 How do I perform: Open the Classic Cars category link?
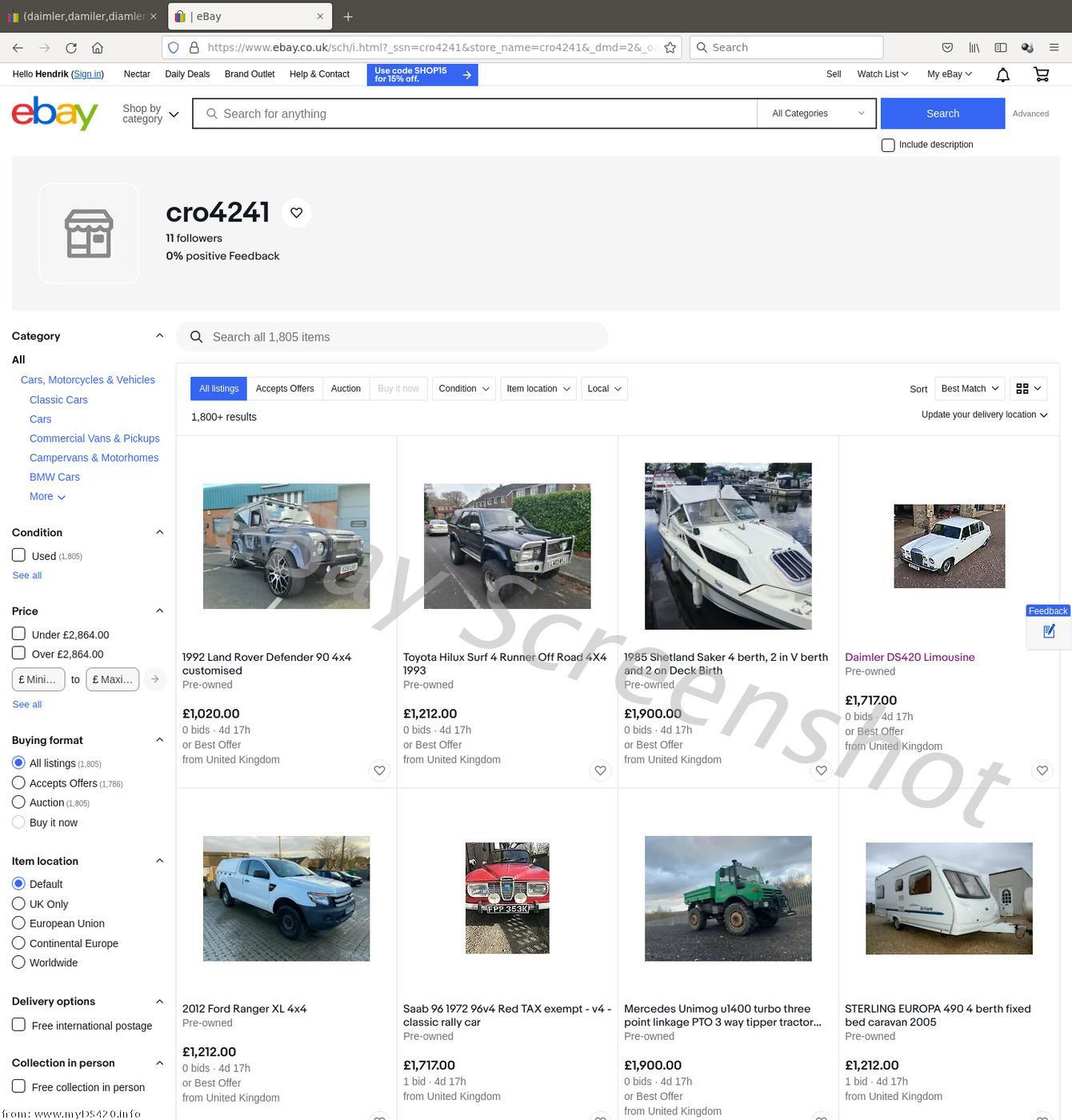[x=58, y=400]
